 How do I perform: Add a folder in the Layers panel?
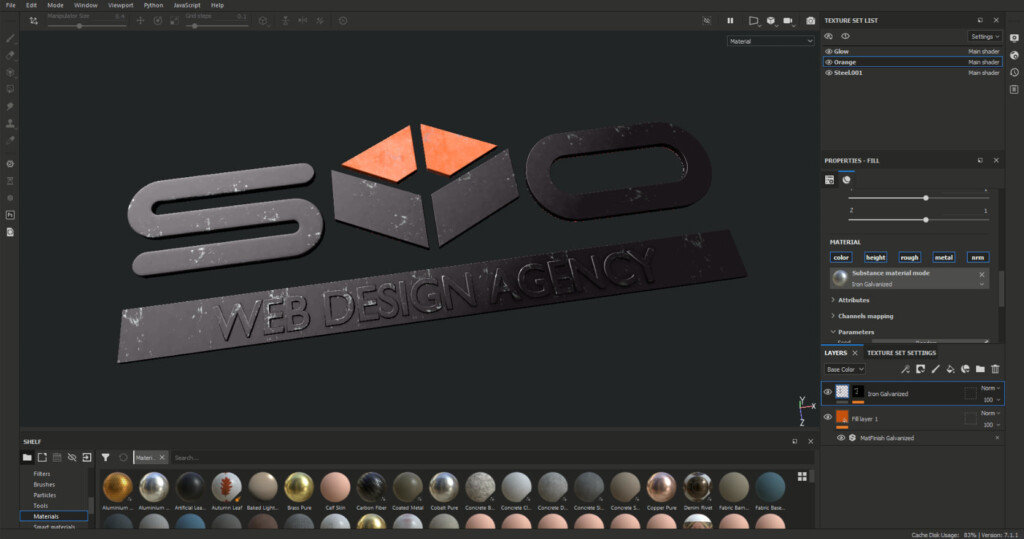point(980,369)
